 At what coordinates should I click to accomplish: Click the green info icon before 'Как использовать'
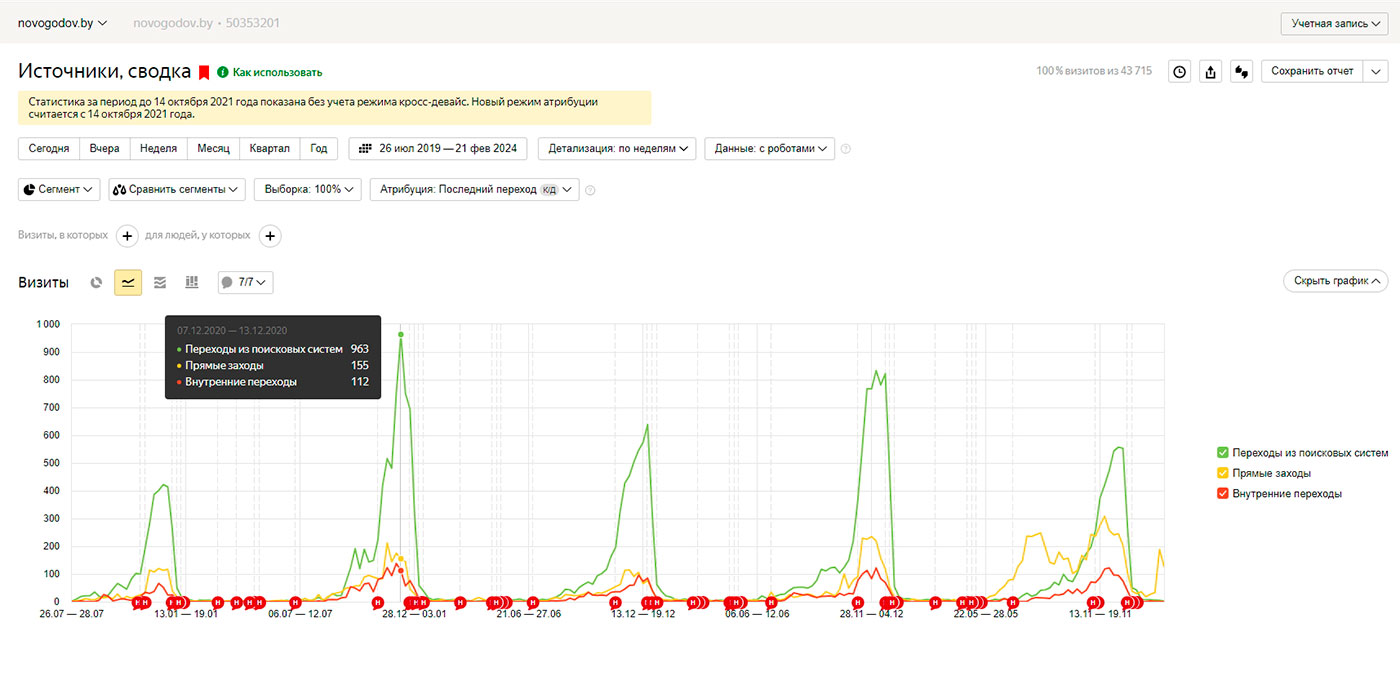tap(223, 72)
